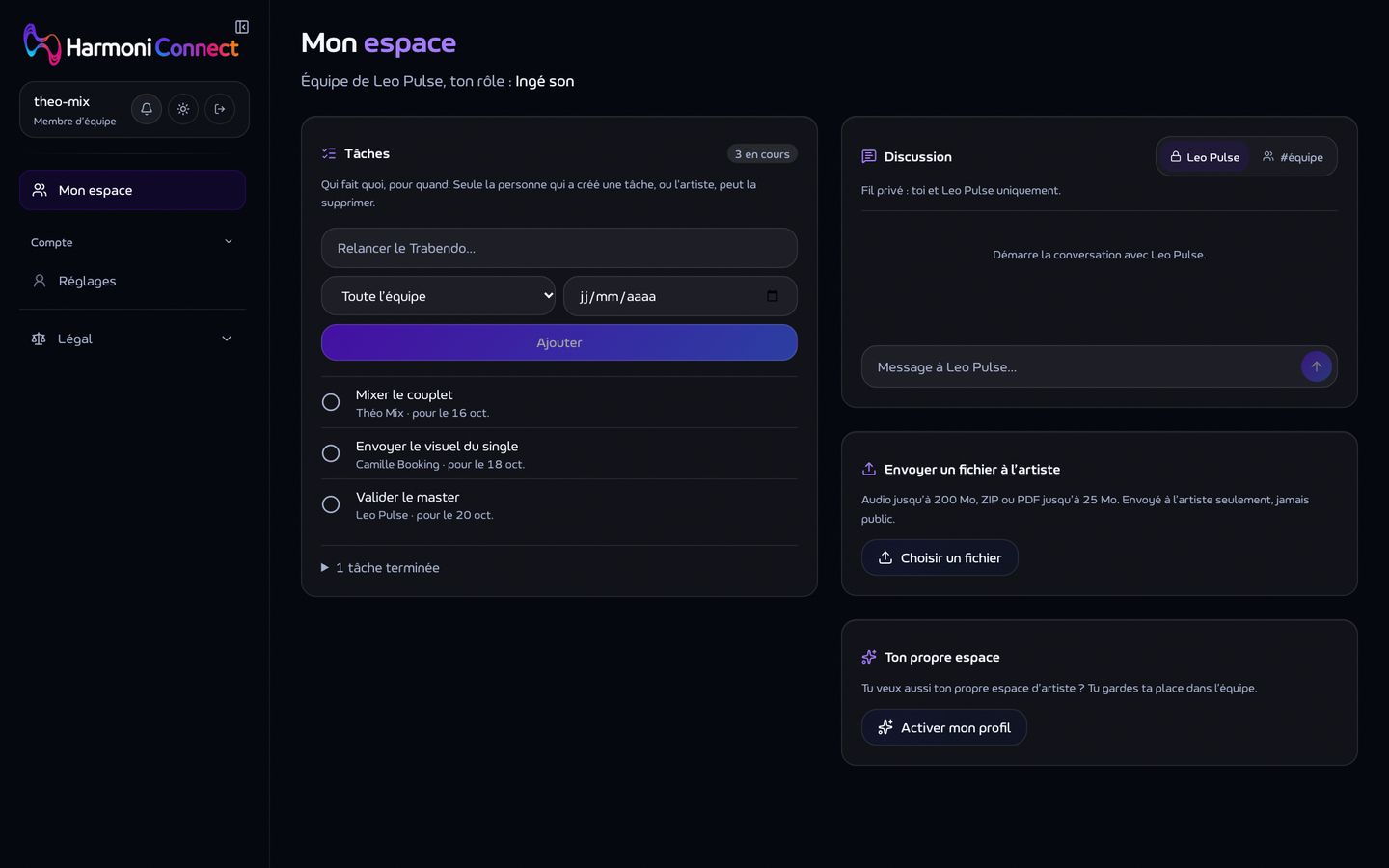Image resolution: width=1389 pixels, height=868 pixels.
Task: Complete the 'Valider le master' task
Action: tap(331, 504)
